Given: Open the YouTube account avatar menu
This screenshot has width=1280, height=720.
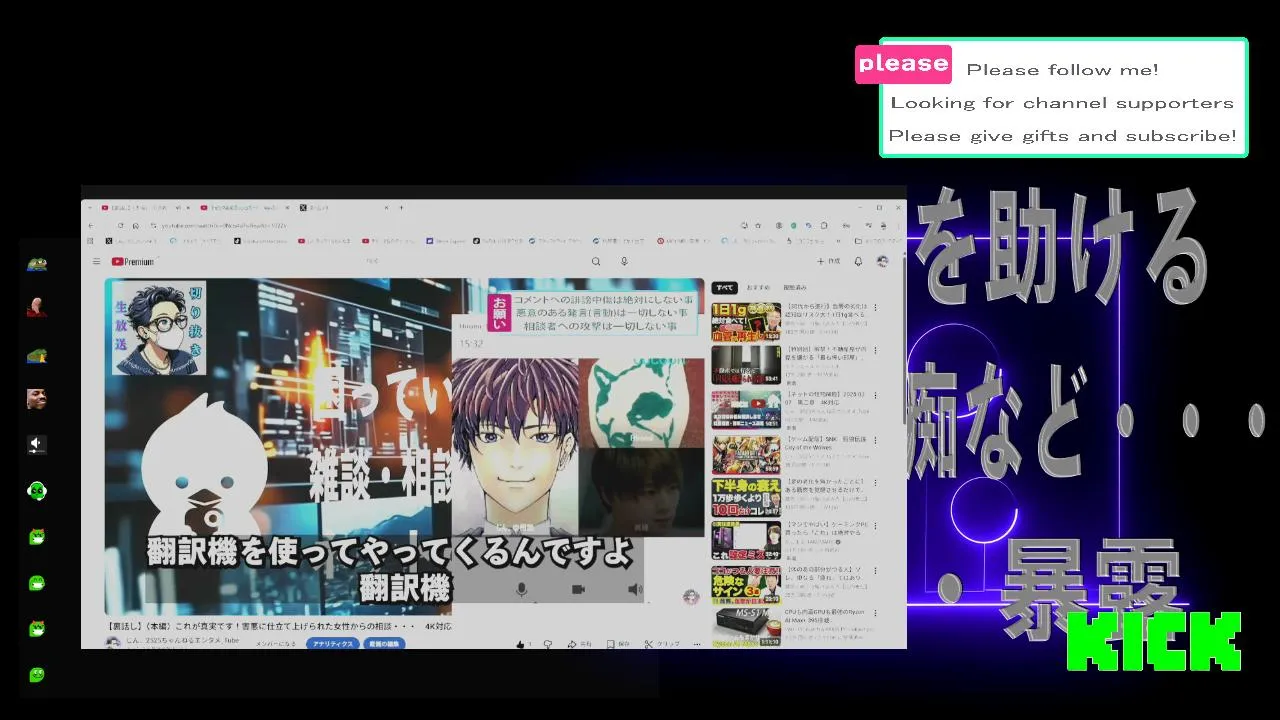Looking at the screenshot, I should tap(882, 262).
